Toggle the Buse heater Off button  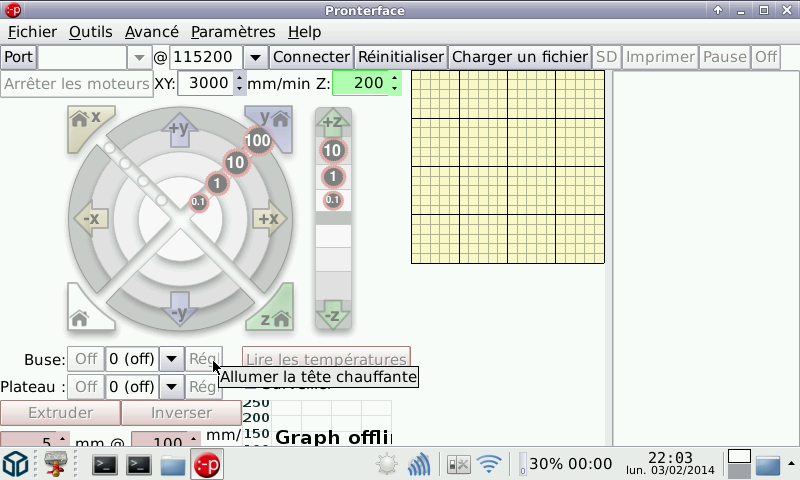86,359
